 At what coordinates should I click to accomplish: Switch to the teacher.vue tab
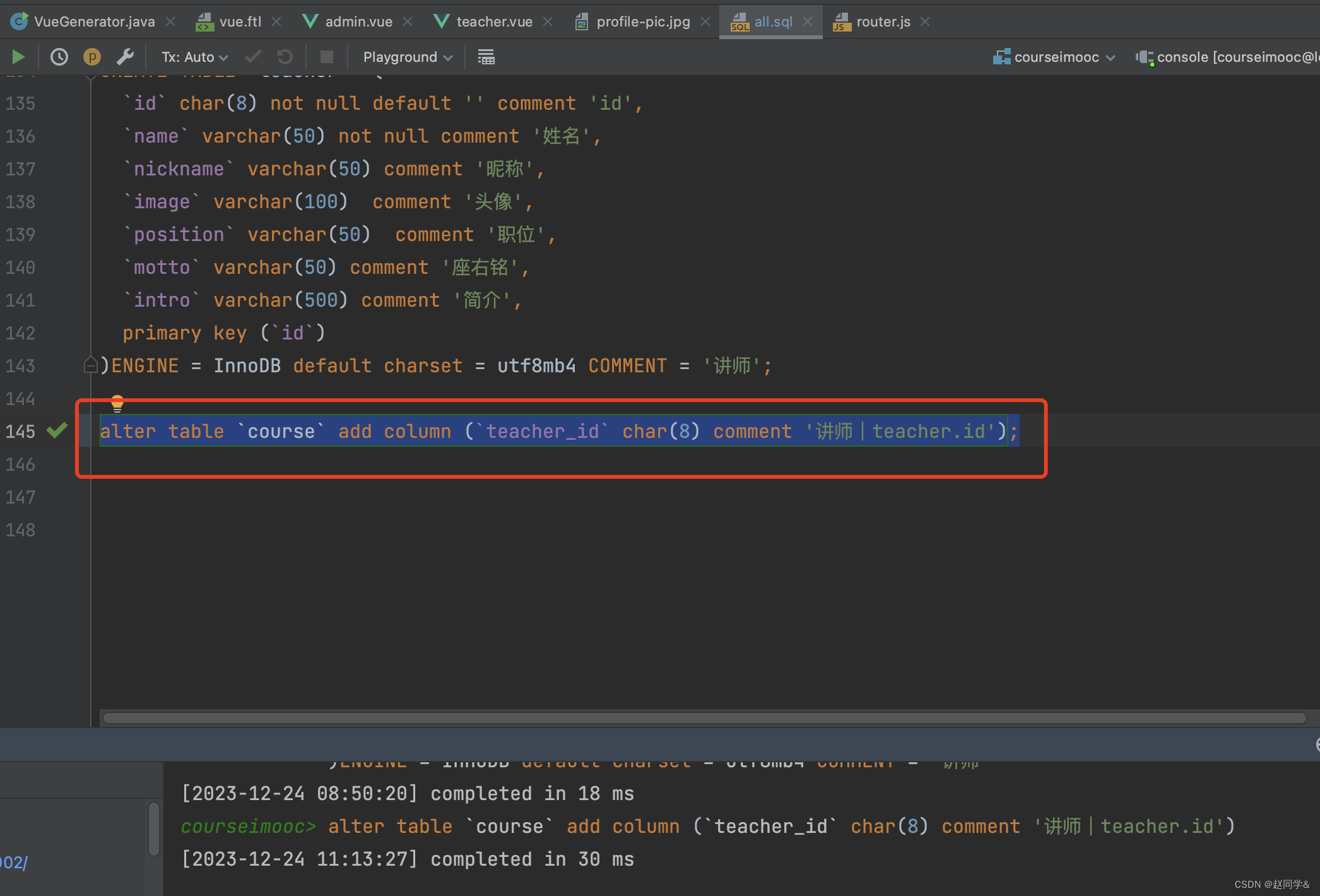(x=493, y=21)
